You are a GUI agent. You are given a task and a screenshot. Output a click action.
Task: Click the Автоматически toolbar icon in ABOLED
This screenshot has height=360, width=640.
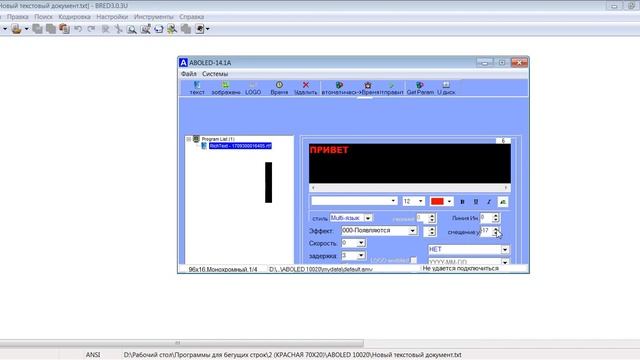tap(339, 88)
